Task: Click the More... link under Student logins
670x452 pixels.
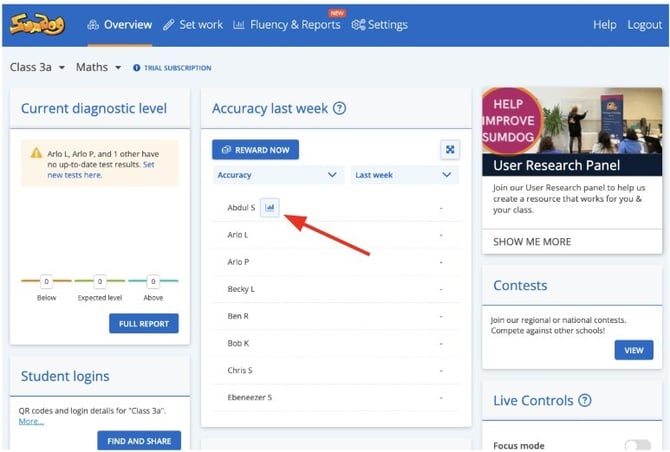Action: pyautogui.click(x=31, y=421)
